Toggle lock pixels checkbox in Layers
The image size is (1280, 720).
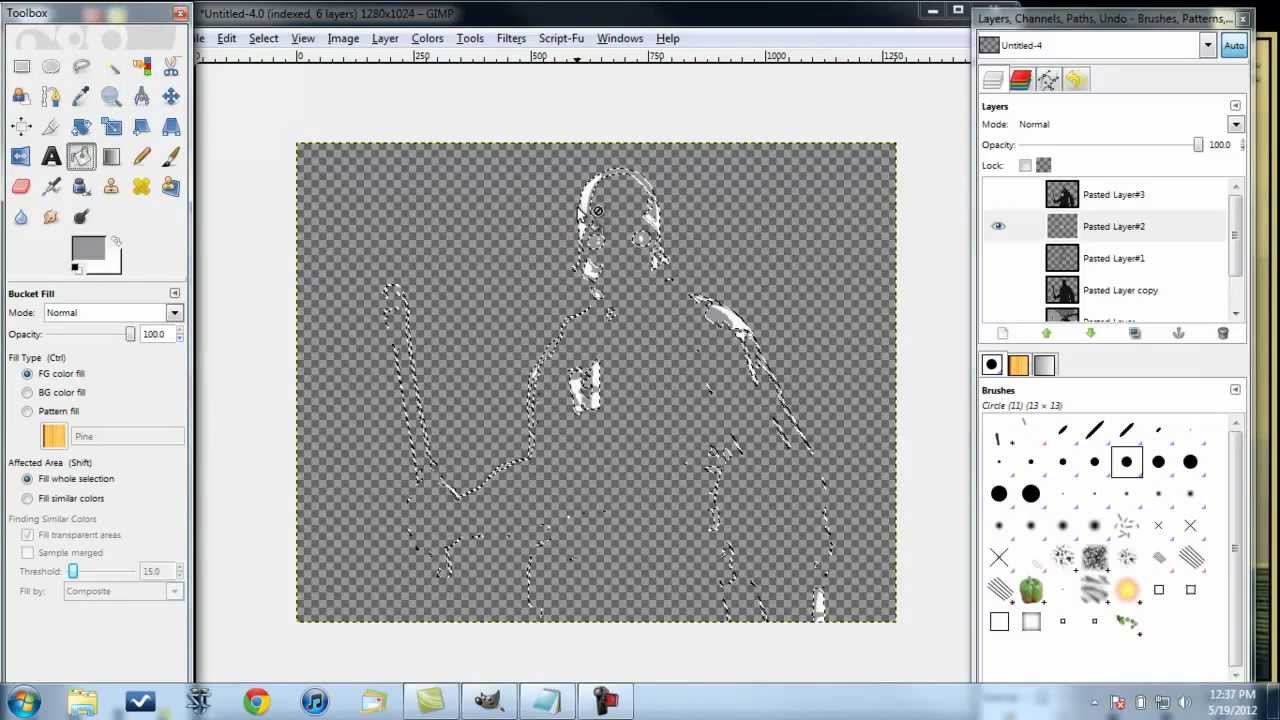coord(1025,166)
